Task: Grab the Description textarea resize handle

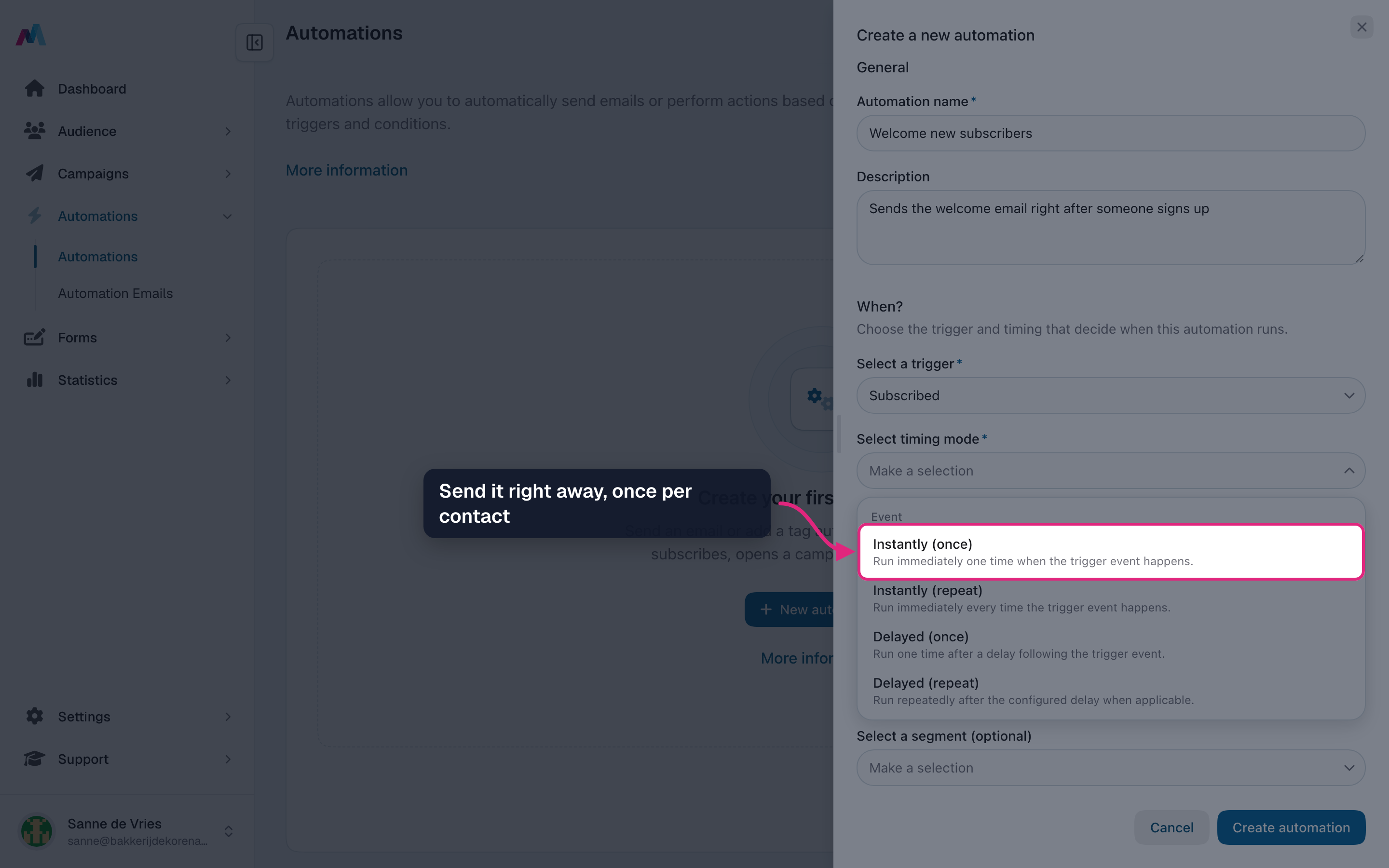Action: point(1359,259)
